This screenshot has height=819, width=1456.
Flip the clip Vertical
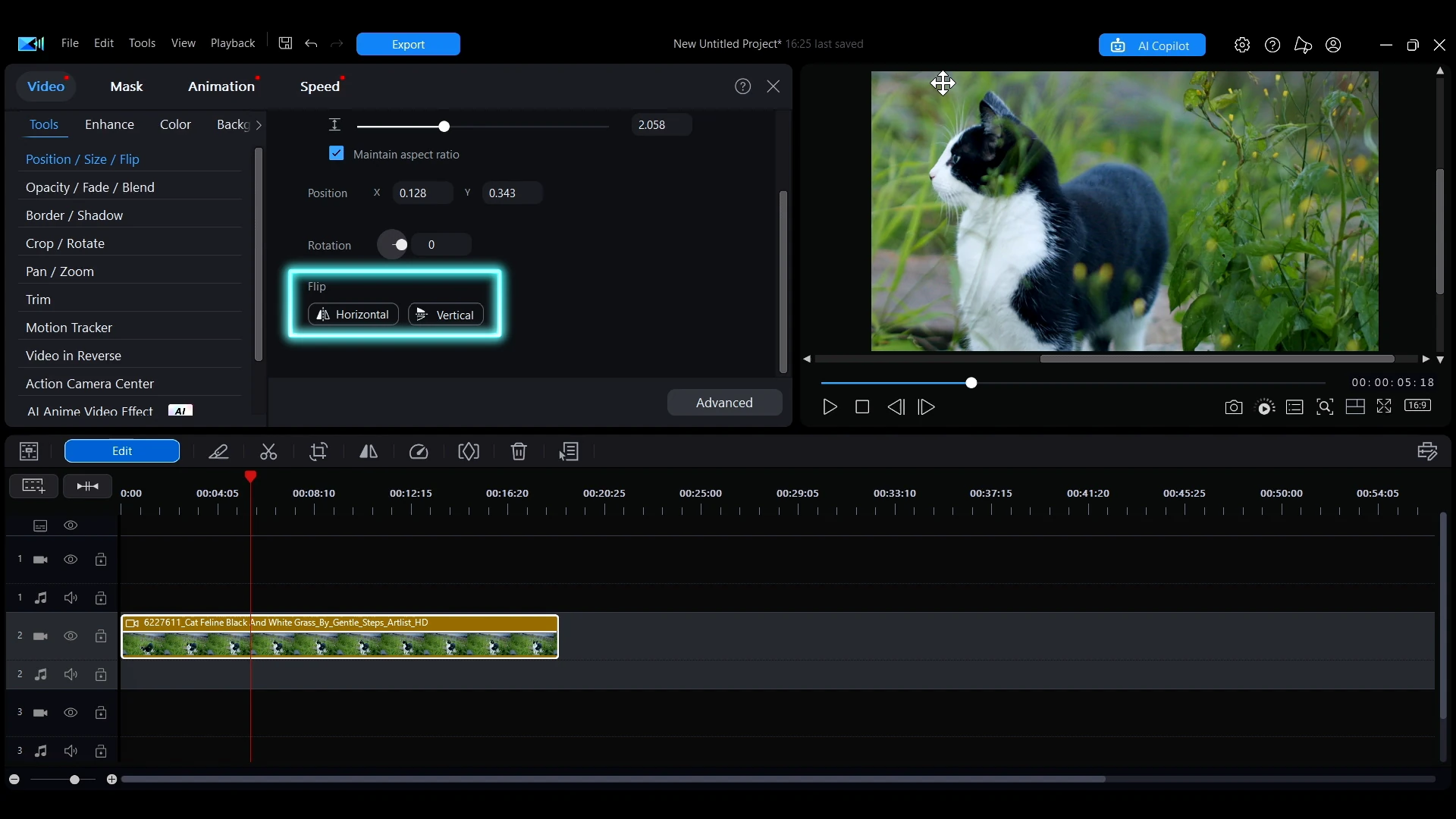click(x=446, y=315)
